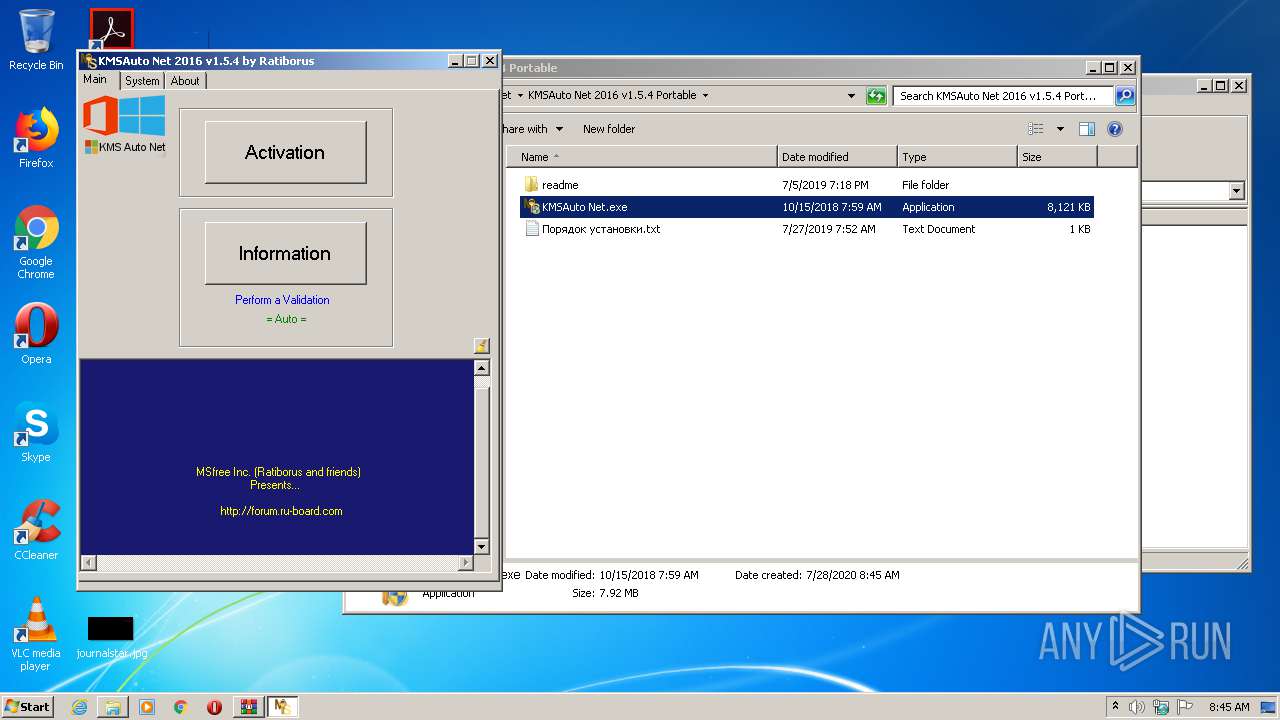The image size is (1280, 720).
Task: Open Internet Explorer from the taskbar
Action: pos(79,707)
